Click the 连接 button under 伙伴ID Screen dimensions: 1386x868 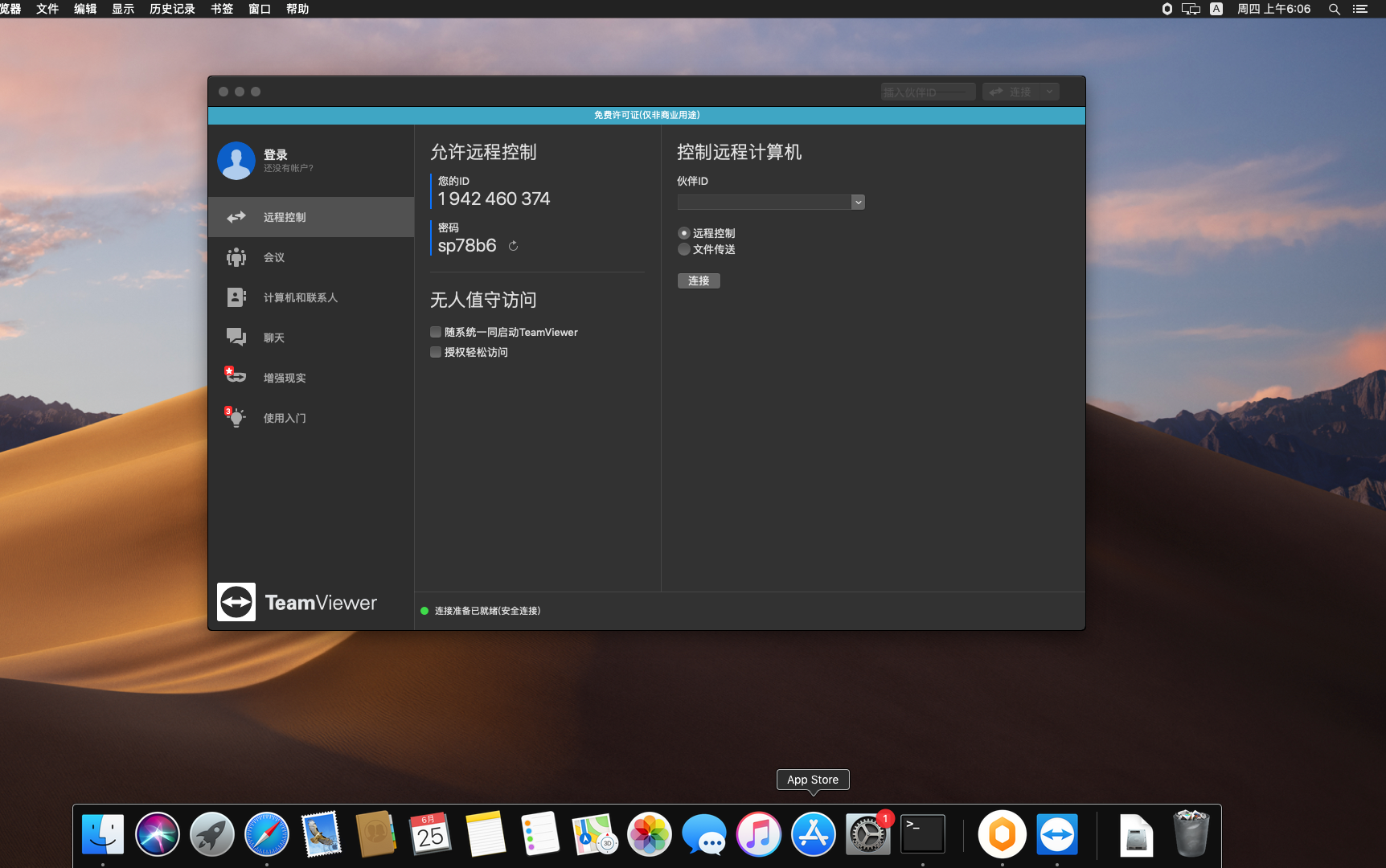point(699,280)
